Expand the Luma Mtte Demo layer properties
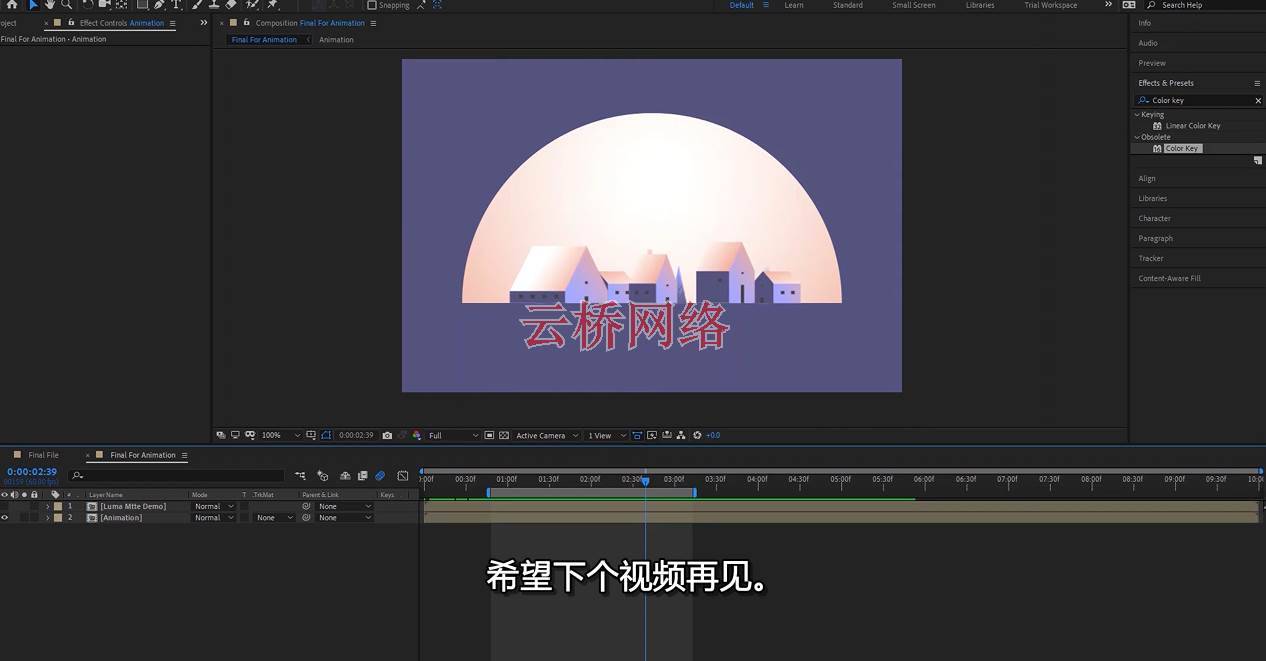Image resolution: width=1266 pixels, height=661 pixels. click(47, 506)
